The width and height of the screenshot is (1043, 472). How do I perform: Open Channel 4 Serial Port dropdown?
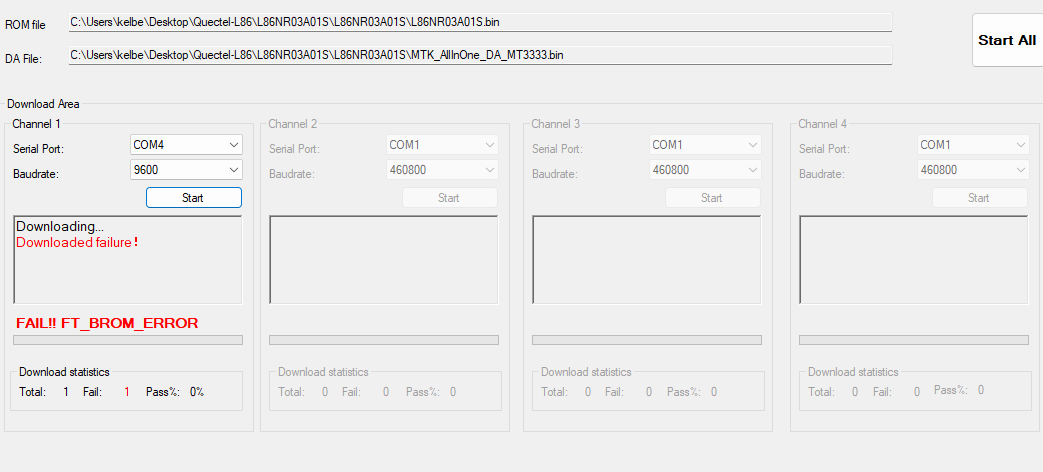973,145
